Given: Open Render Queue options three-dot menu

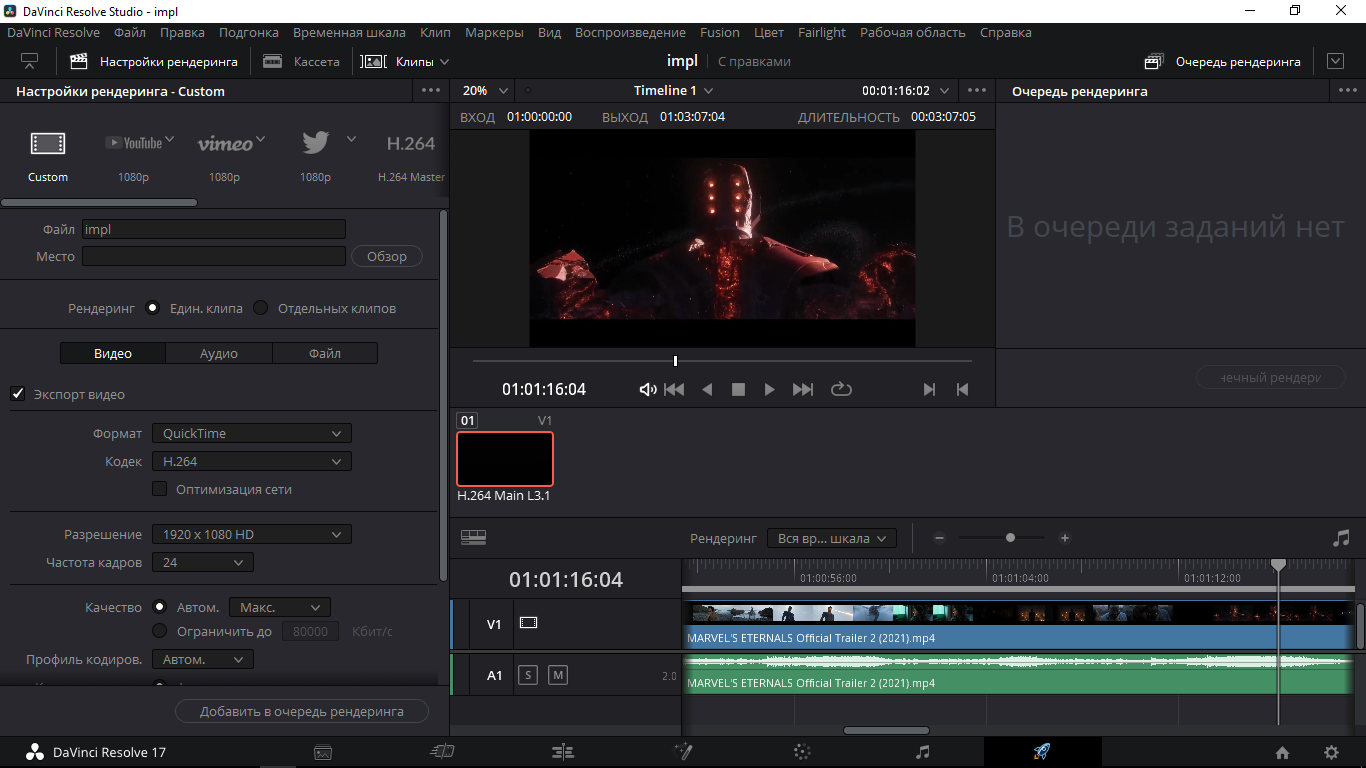Looking at the screenshot, I should click(x=1347, y=90).
